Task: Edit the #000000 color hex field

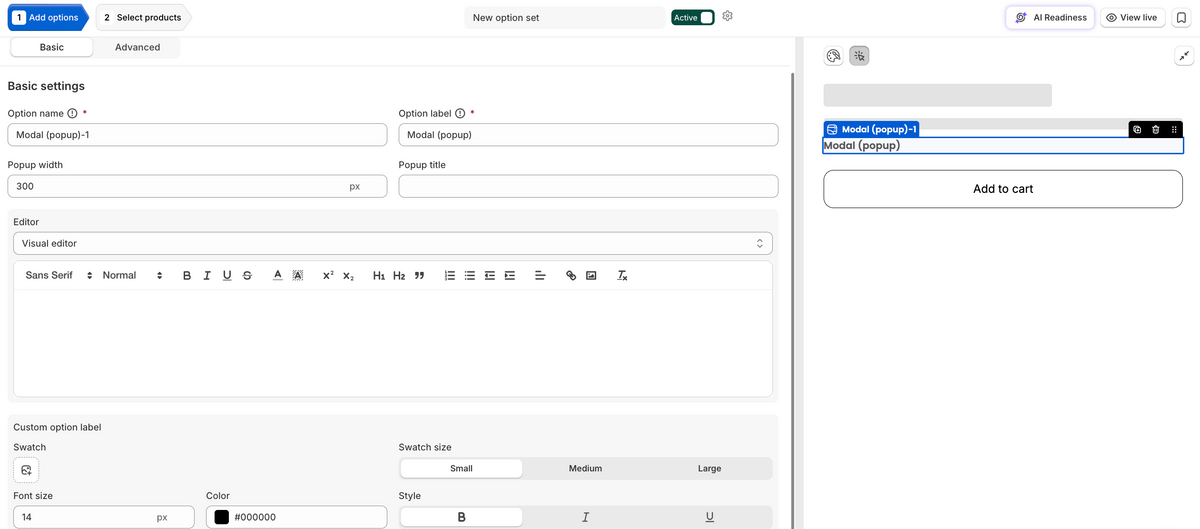Action: click(296, 517)
